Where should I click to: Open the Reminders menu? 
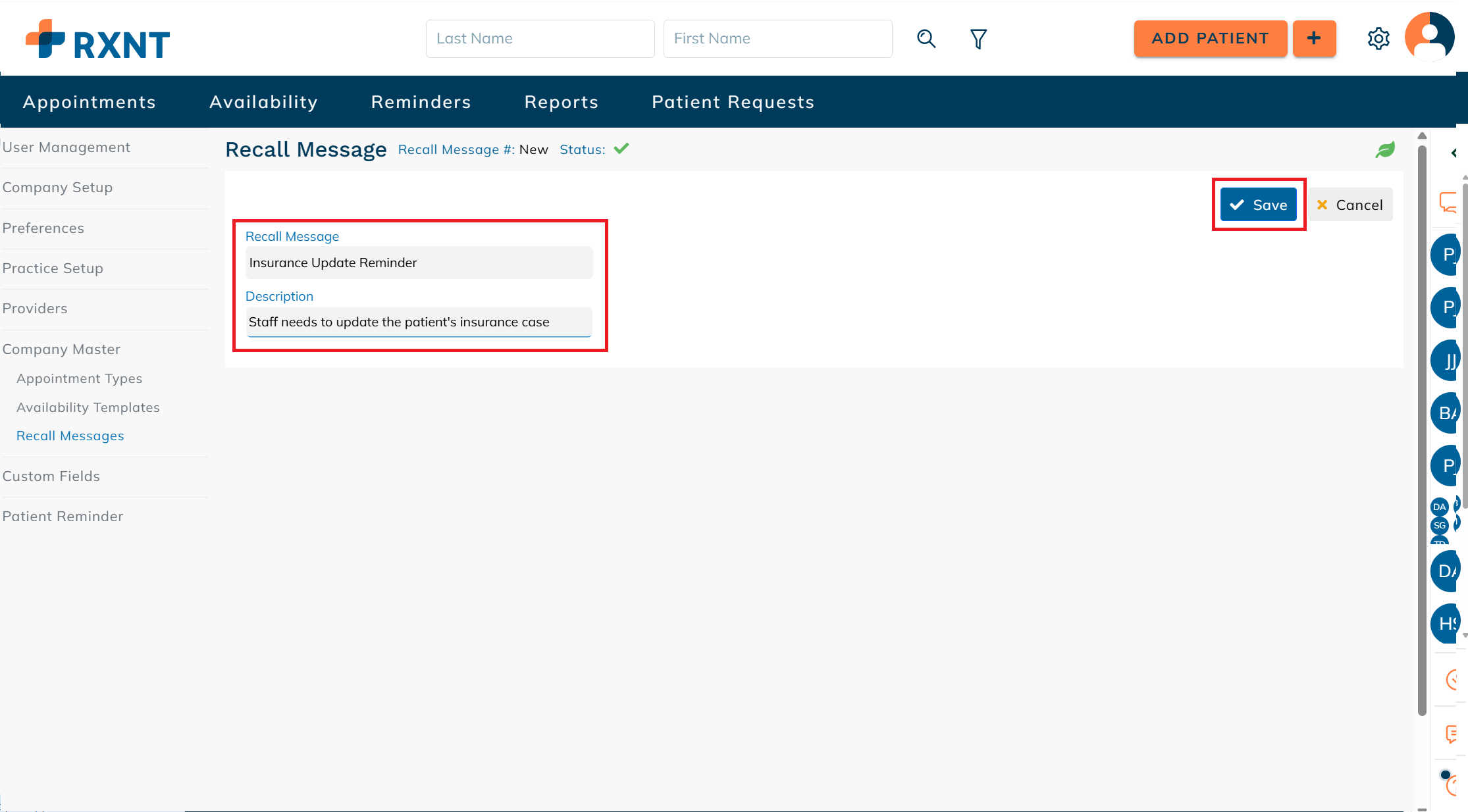421,102
